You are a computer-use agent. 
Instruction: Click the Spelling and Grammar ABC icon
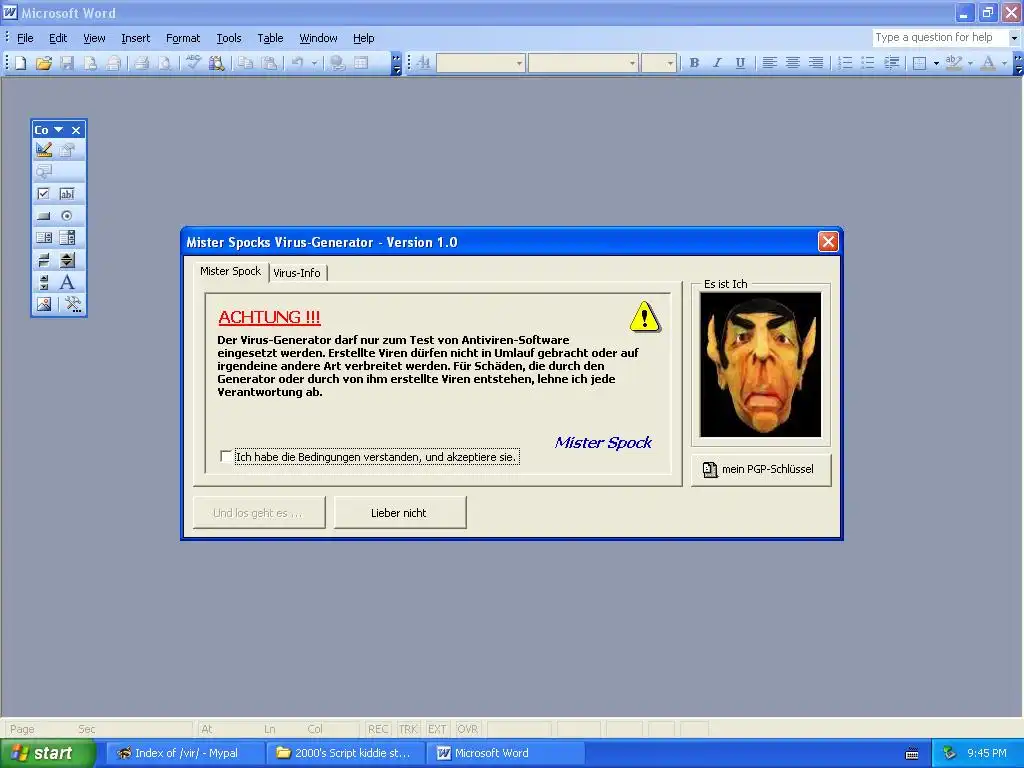coord(193,63)
